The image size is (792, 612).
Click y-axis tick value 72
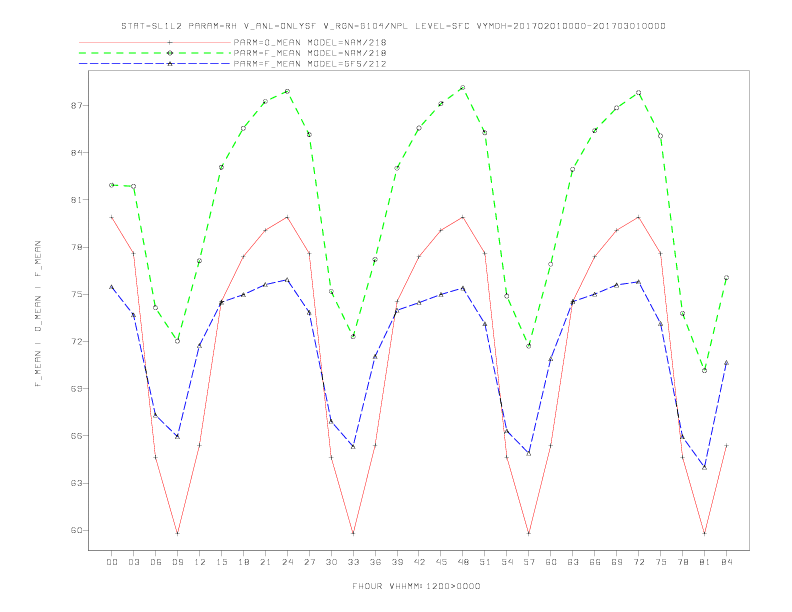coord(77,342)
